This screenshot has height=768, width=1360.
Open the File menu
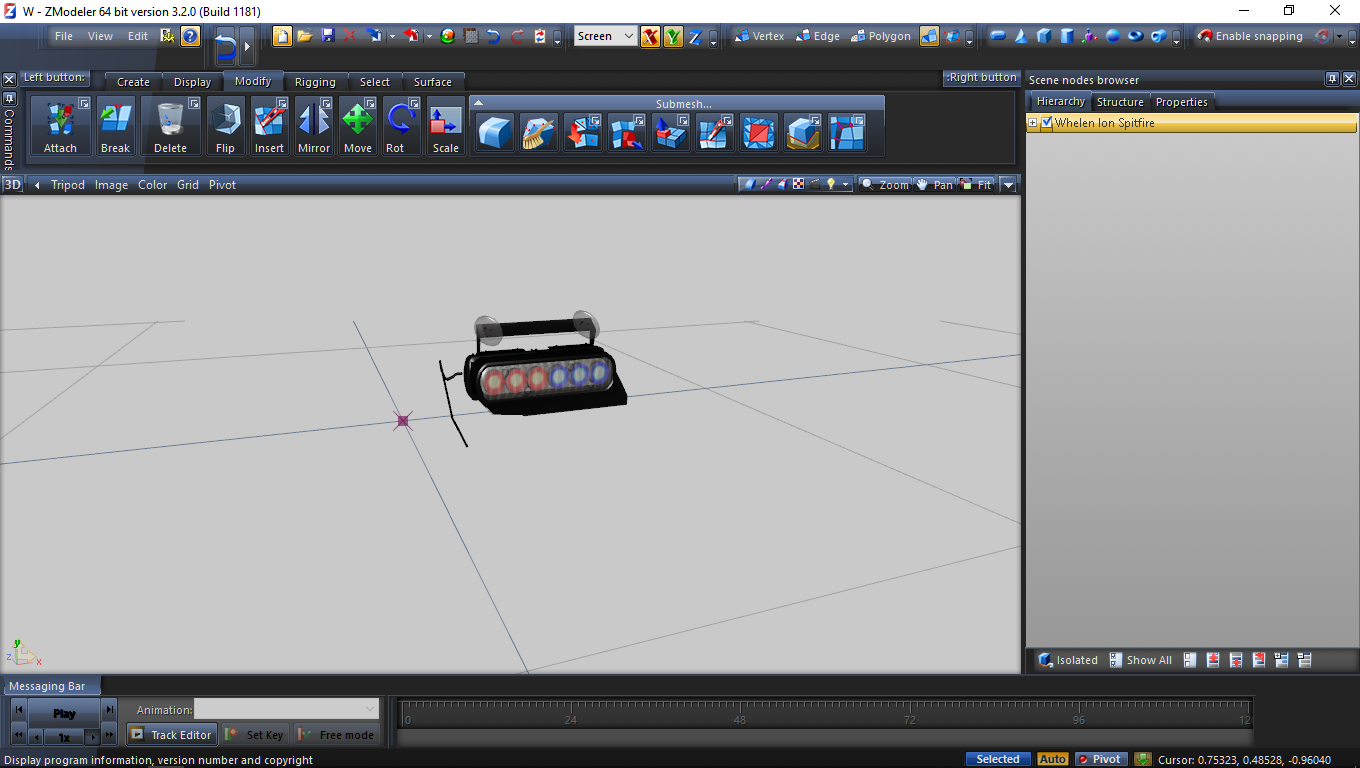64,36
